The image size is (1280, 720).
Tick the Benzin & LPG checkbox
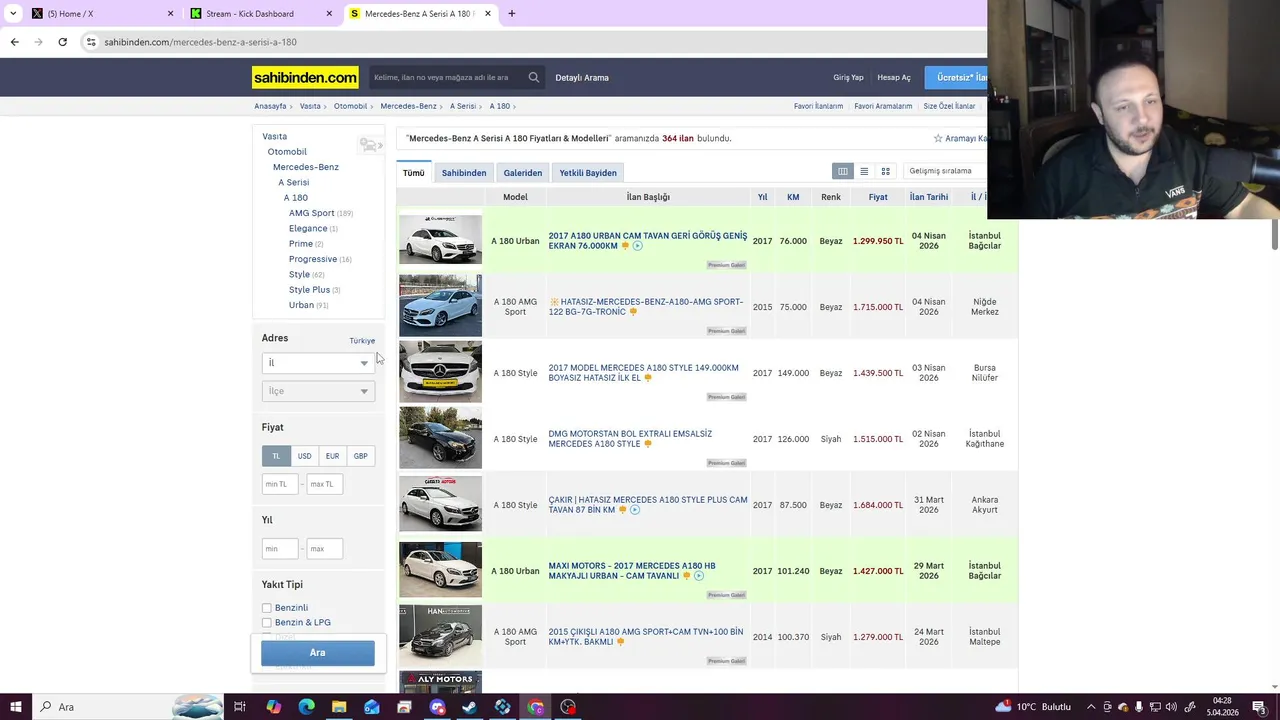[x=267, y=623]
